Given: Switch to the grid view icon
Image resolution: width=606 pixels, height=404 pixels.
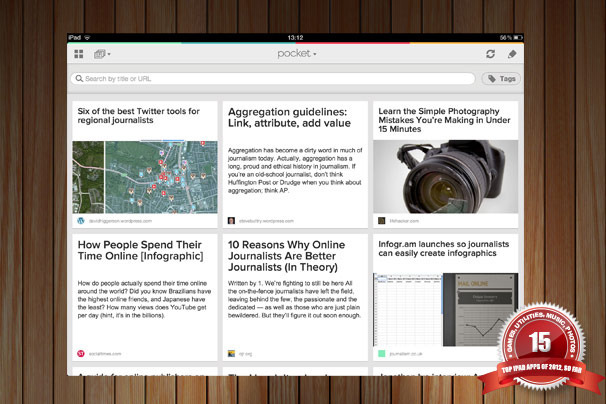Looking at the screenshot, I should (79, 54).
